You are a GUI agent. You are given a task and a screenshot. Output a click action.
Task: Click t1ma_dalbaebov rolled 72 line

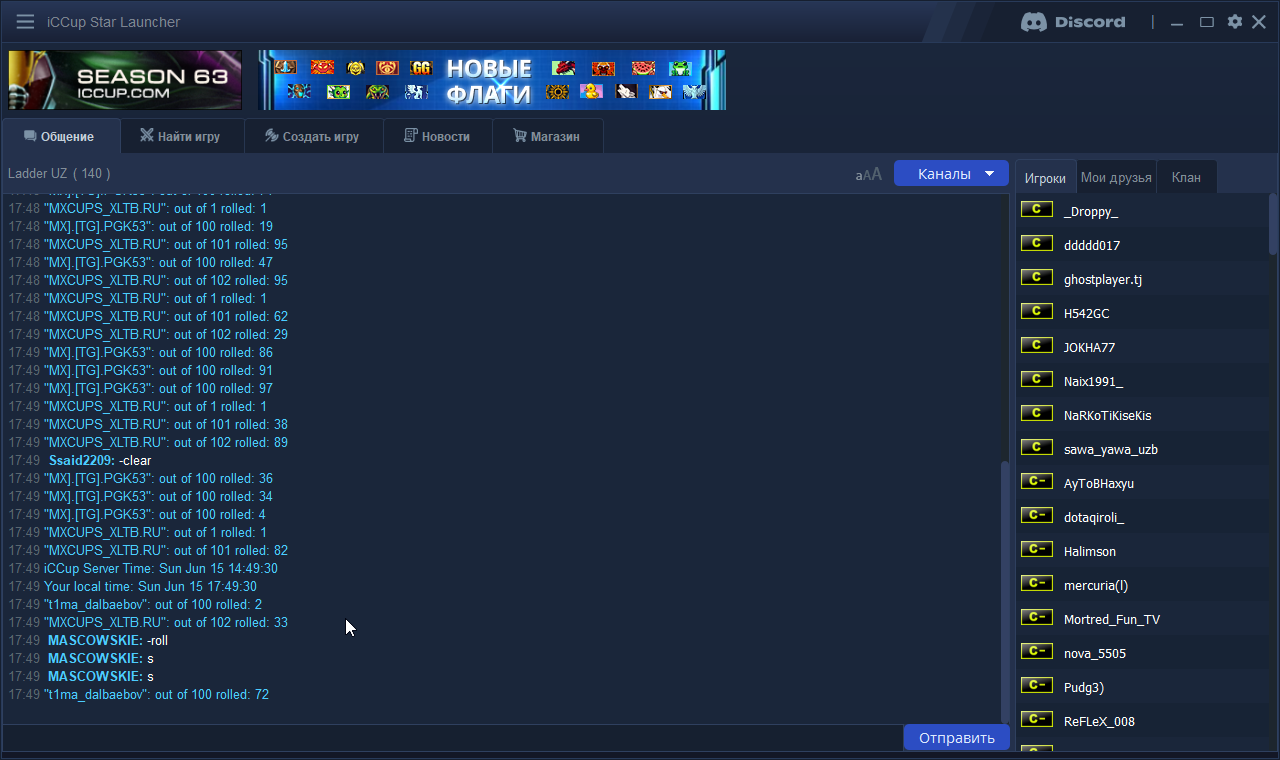point(156,694)
